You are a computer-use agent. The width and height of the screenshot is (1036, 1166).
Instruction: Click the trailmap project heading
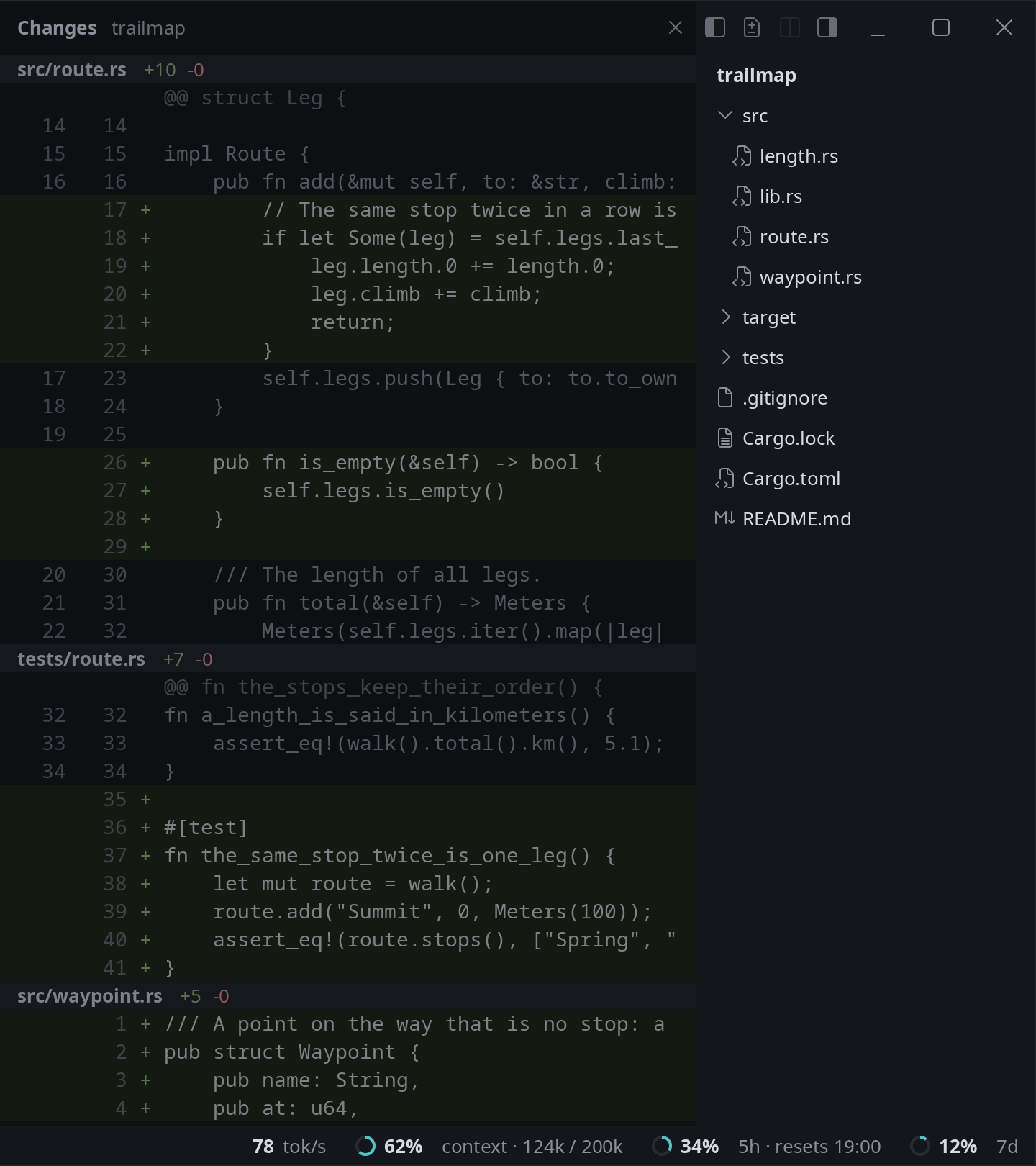[756, 76]
